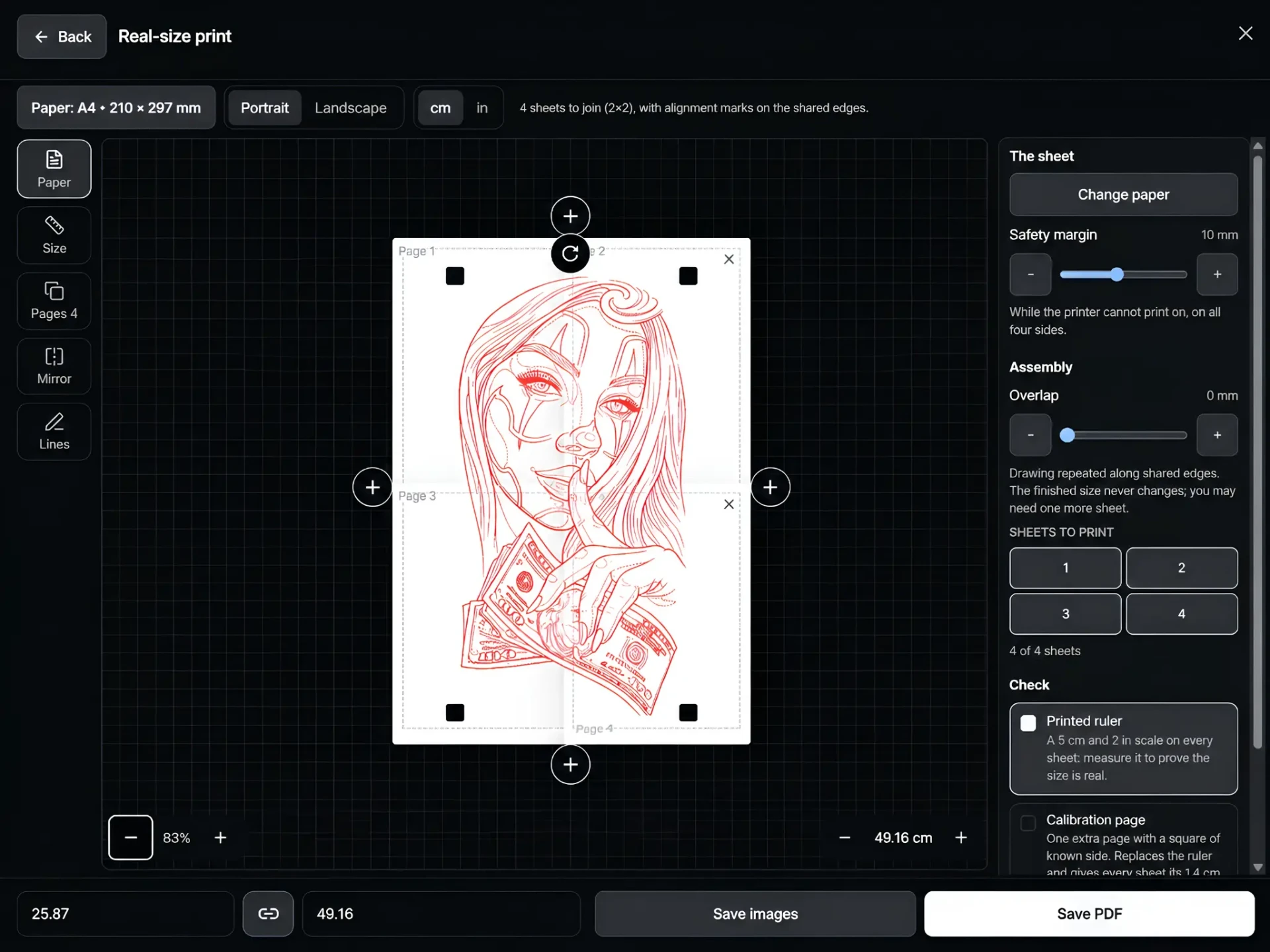Viewport: 1270px width, 952px height.
Task: Select the top-left black corner handle
Action: [455, 276]
